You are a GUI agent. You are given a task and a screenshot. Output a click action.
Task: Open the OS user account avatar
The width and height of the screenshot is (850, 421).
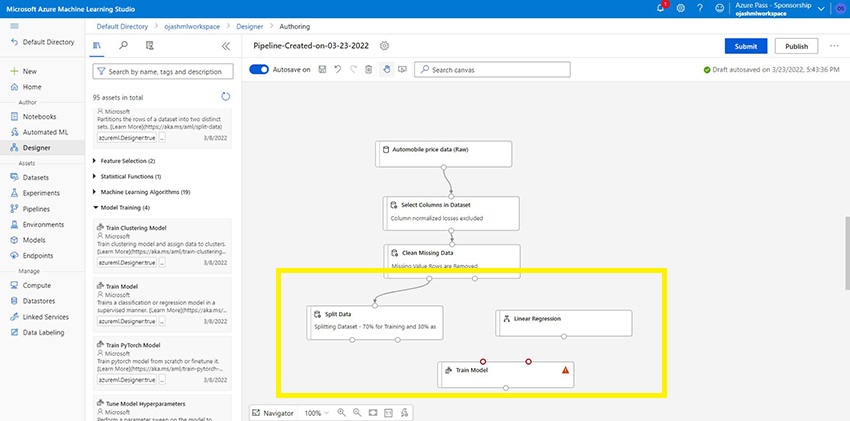(841, 8)
